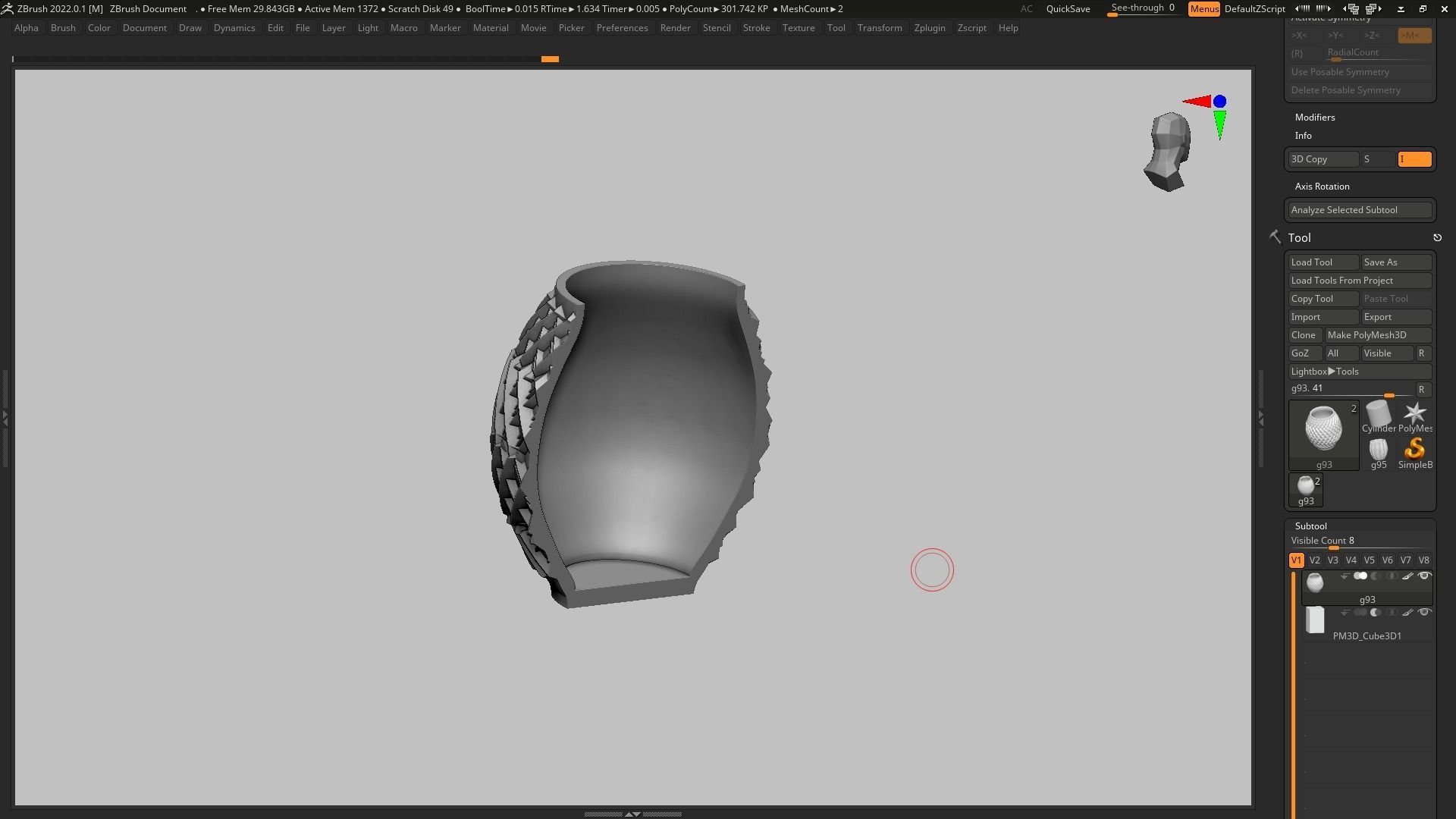The image size is (1456, 819).
Task: Click Make PolyMesh3D button
Action: 1378,334
